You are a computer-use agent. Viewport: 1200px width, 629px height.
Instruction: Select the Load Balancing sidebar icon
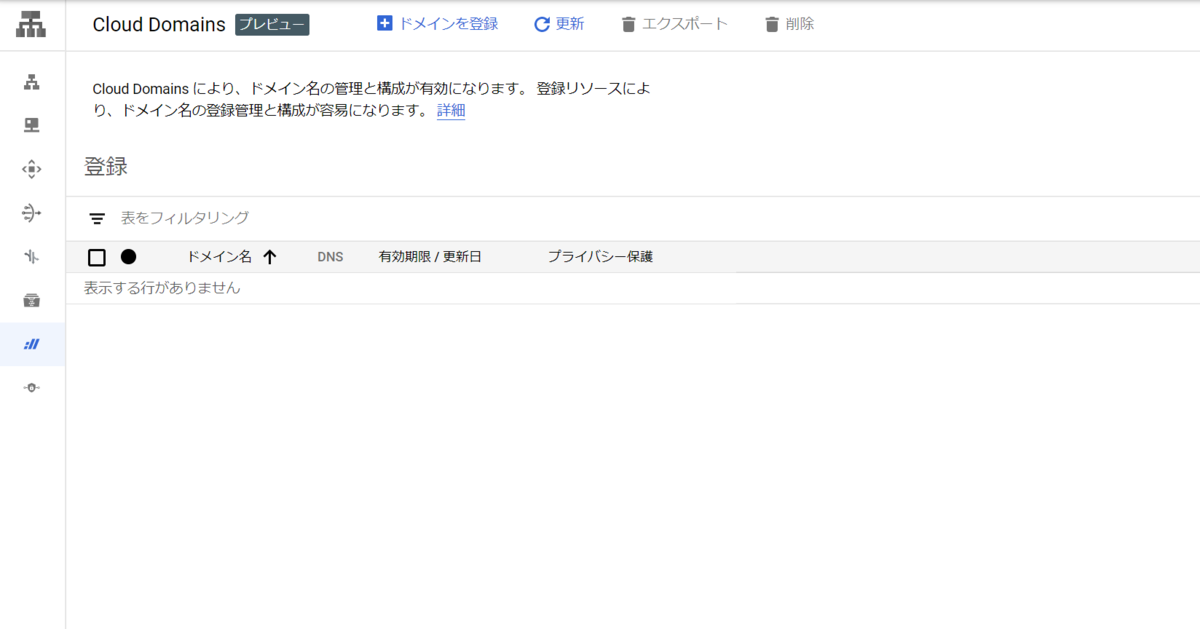31,81
